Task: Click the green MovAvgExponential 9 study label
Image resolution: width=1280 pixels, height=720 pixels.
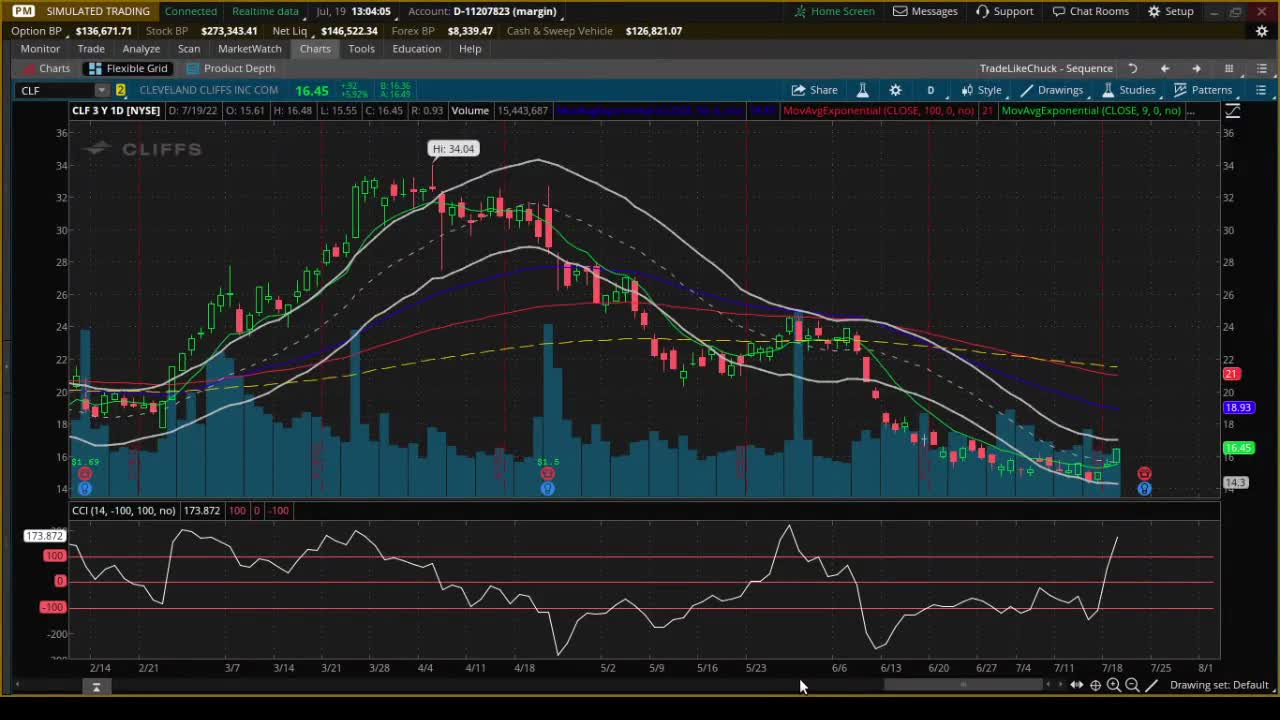Action: 1091,111
